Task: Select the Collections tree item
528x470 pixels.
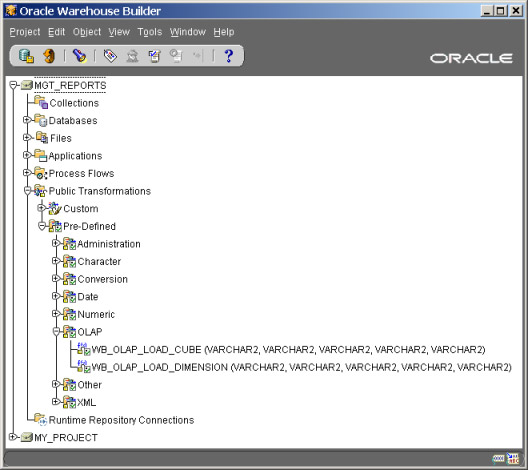Action: 74,103
